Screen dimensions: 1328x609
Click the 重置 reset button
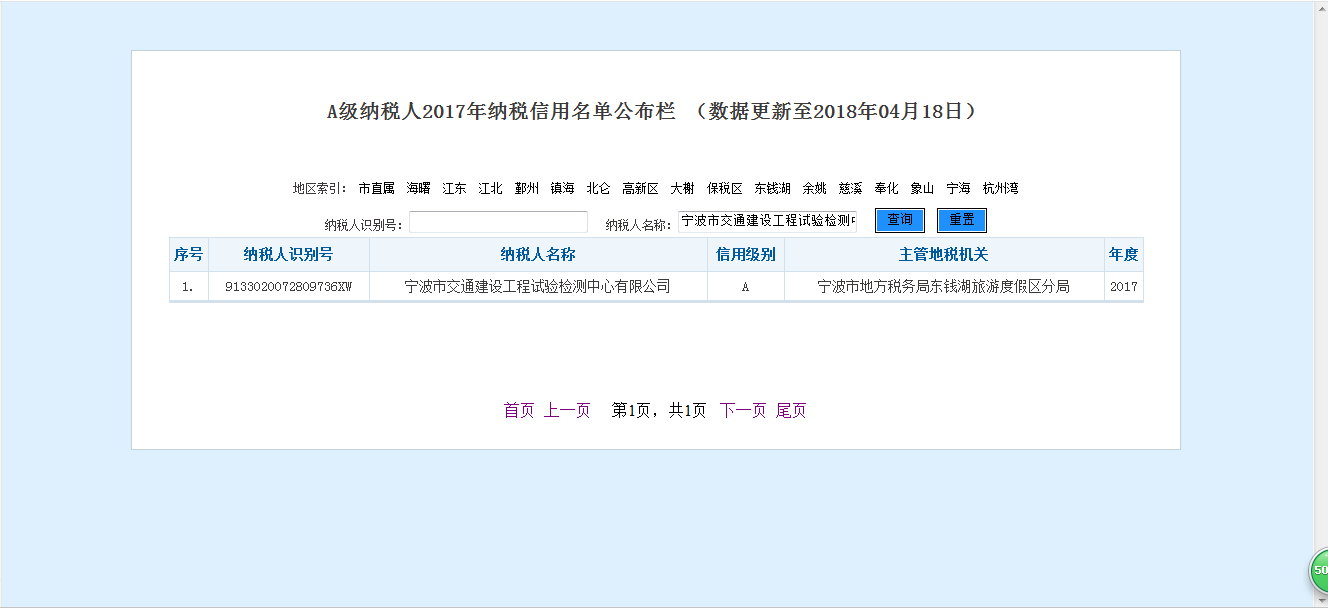click(961, 220)
